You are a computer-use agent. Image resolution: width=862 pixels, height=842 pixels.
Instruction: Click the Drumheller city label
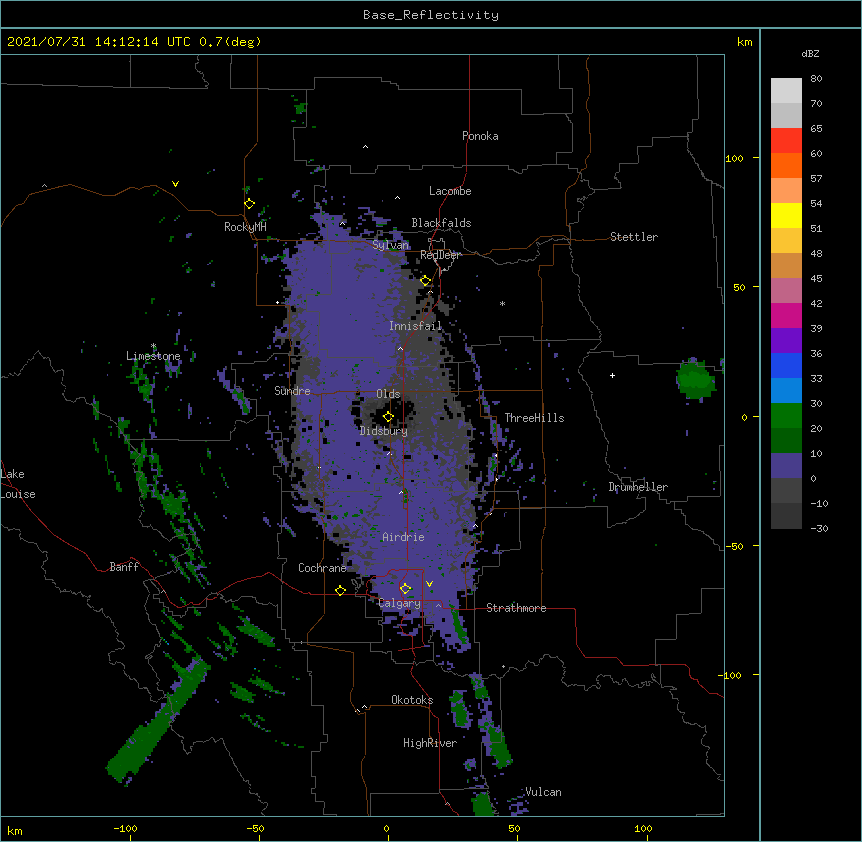638,487
